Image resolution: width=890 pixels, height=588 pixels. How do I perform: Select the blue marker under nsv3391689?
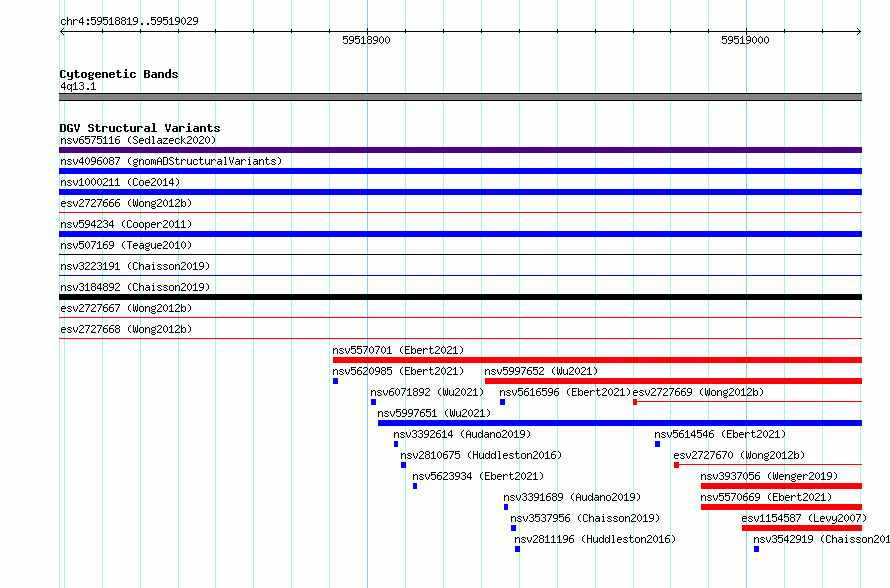tap(506, 507)
